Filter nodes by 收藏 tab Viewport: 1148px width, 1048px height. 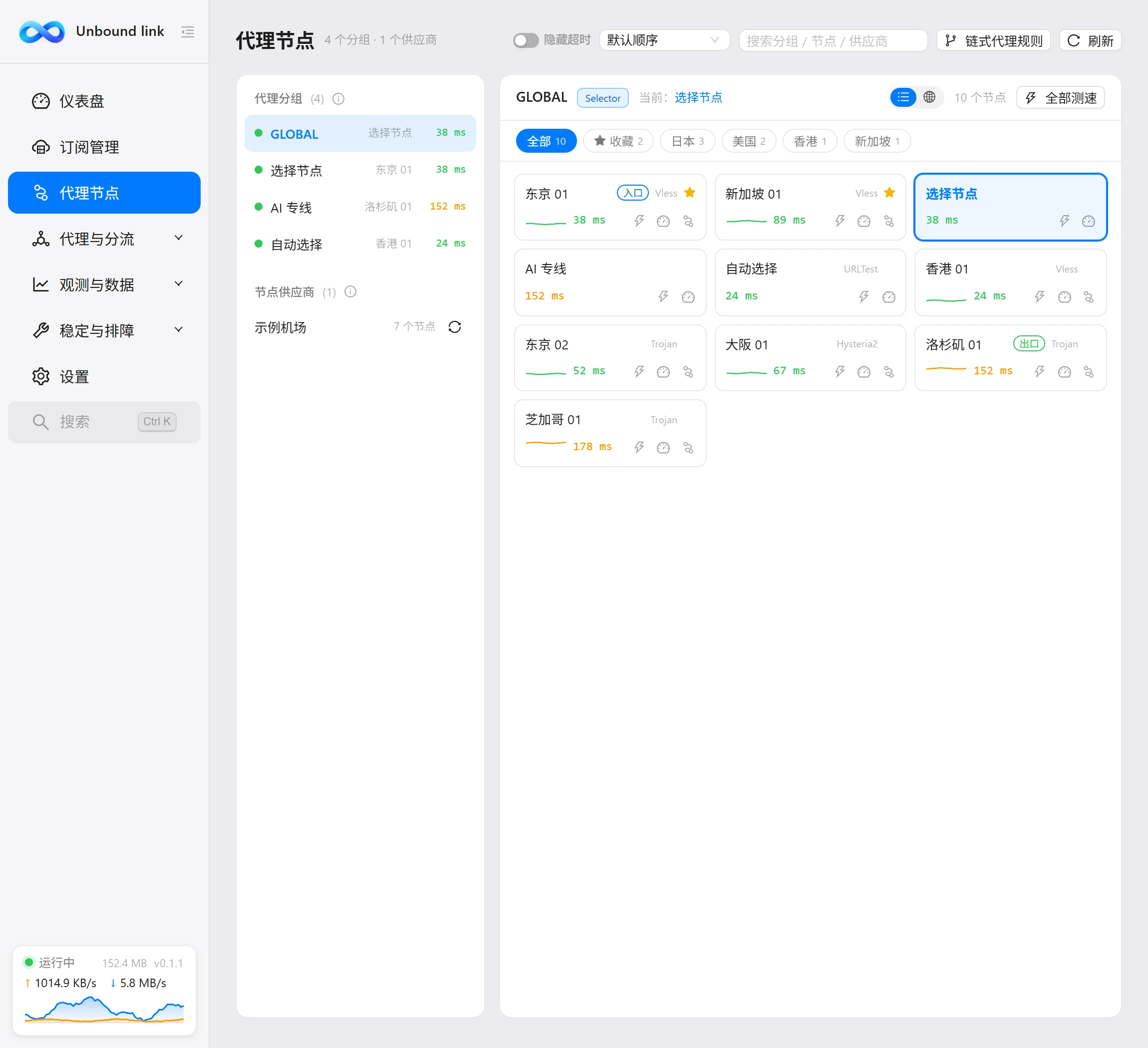tap(618, 141)
